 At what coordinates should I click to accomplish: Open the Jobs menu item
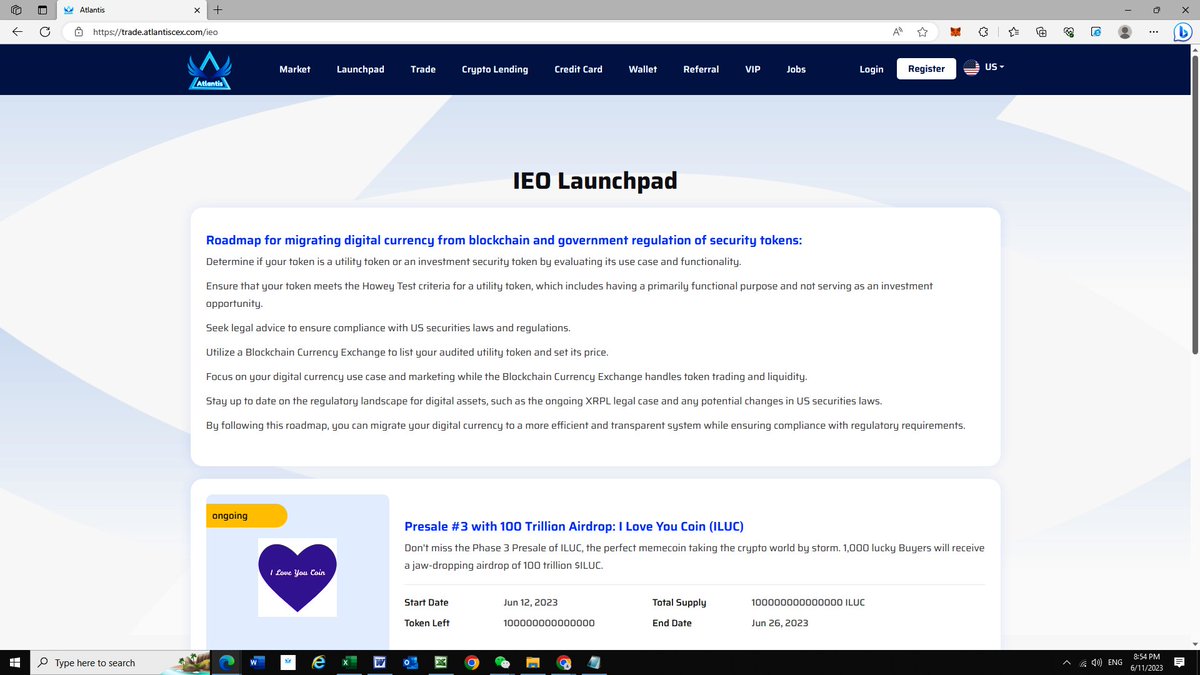point(796,69)
